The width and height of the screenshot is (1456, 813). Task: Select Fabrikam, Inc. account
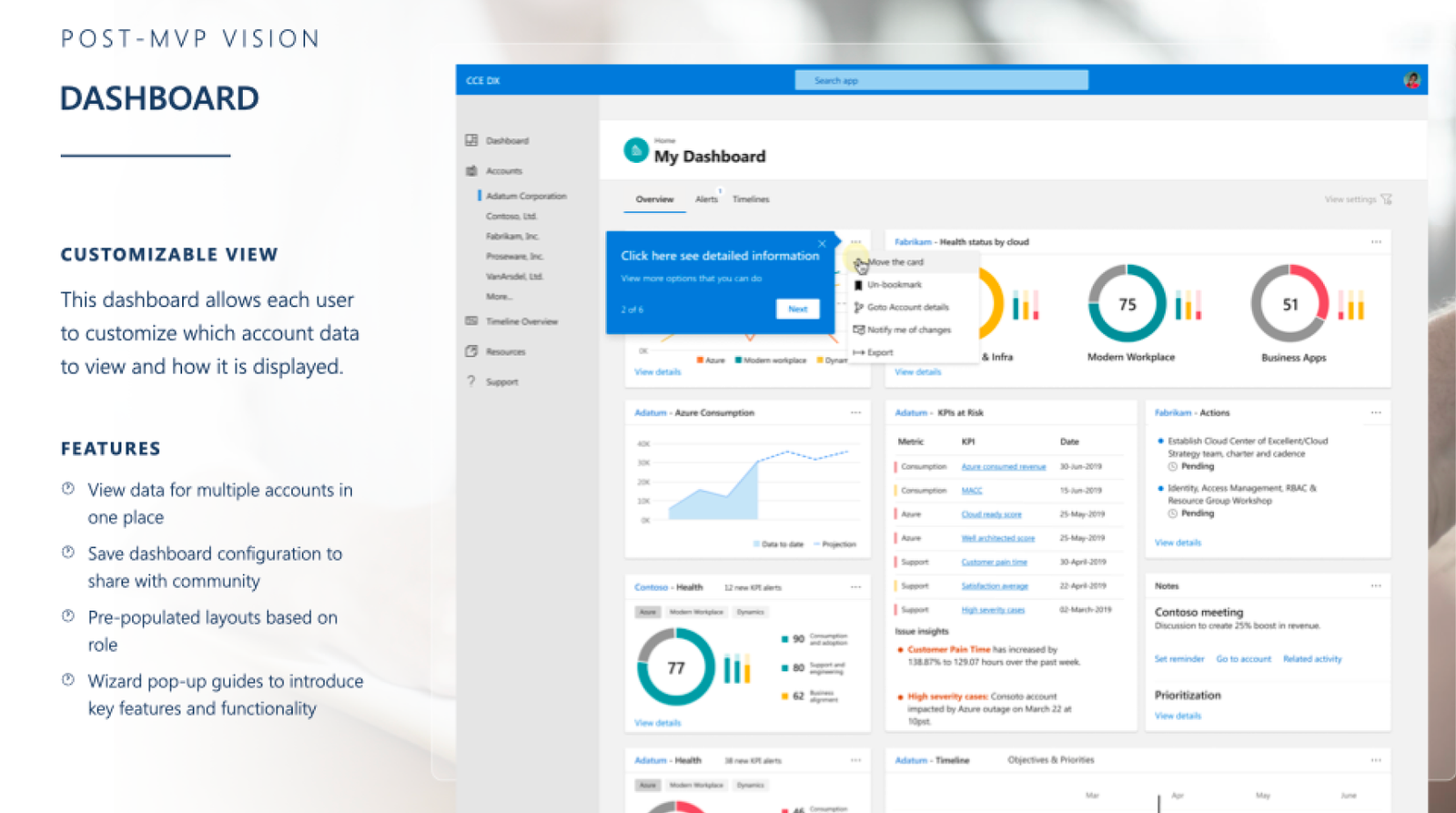512,236
